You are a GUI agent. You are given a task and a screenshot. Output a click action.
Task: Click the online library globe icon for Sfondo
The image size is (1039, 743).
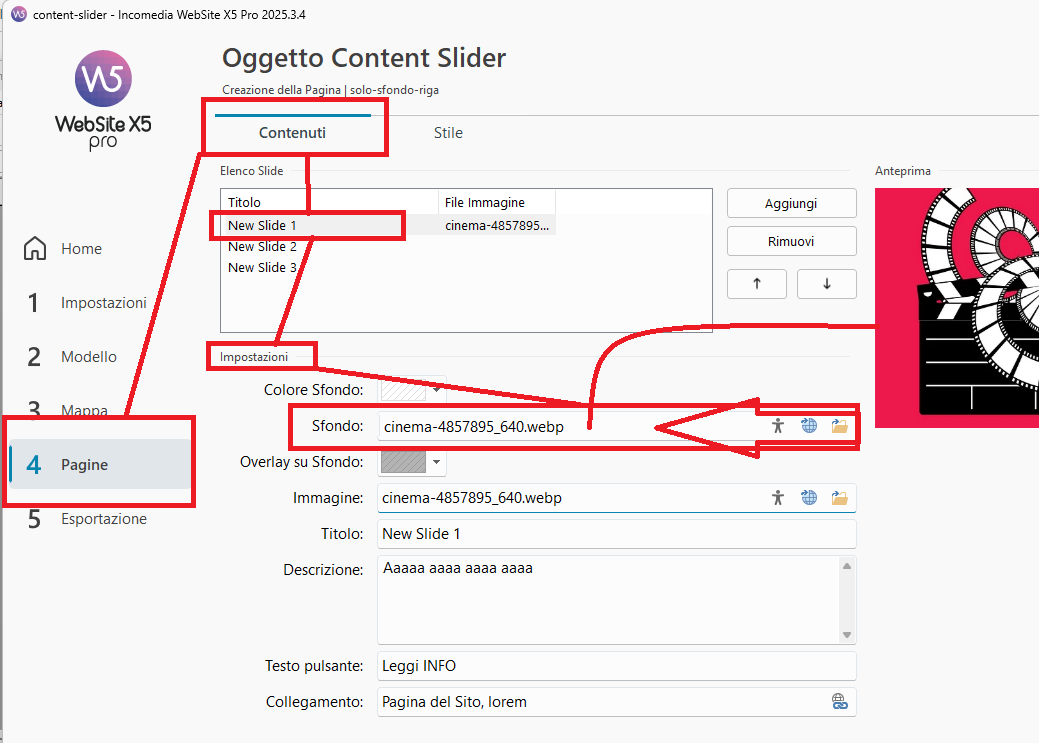[809, 426]
